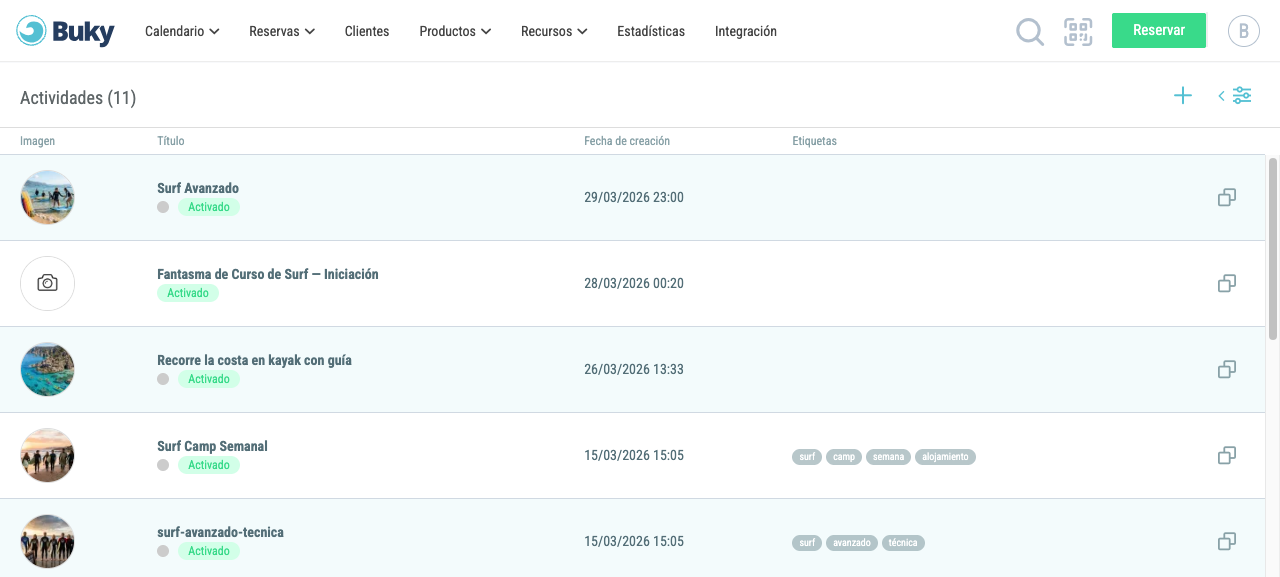Click the 'técnica' tag

pos(903,543)
